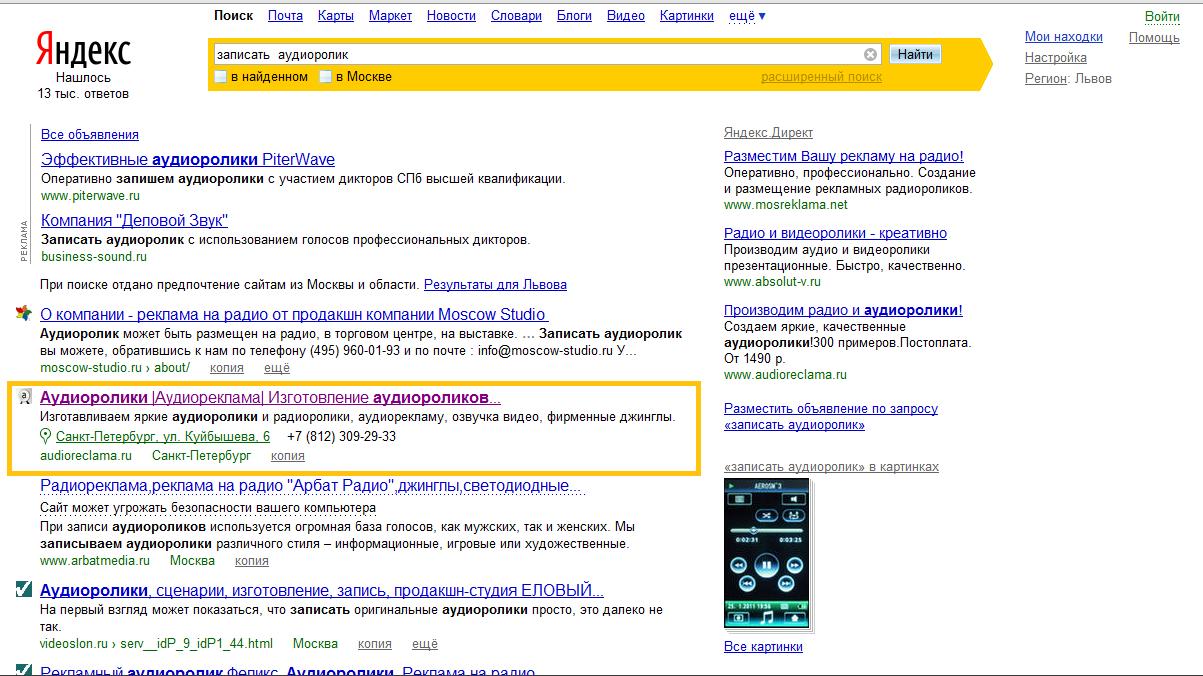Open 'Радио и видеоролики - креативно' ad
1203x676 pixels.
pos(835,233)
